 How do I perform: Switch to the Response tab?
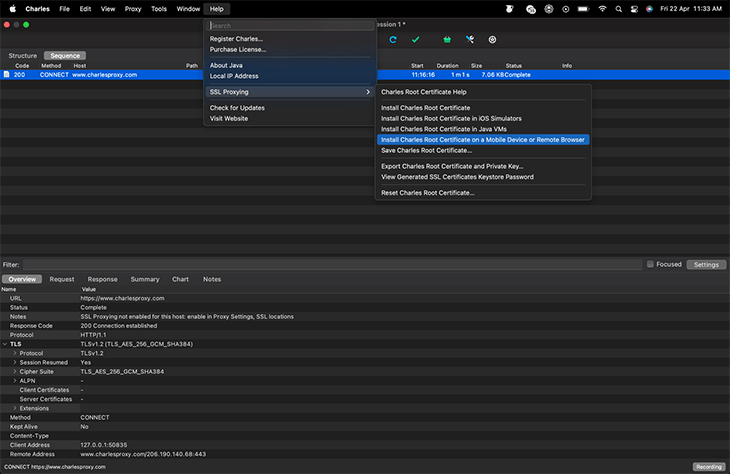coord(102,279)
